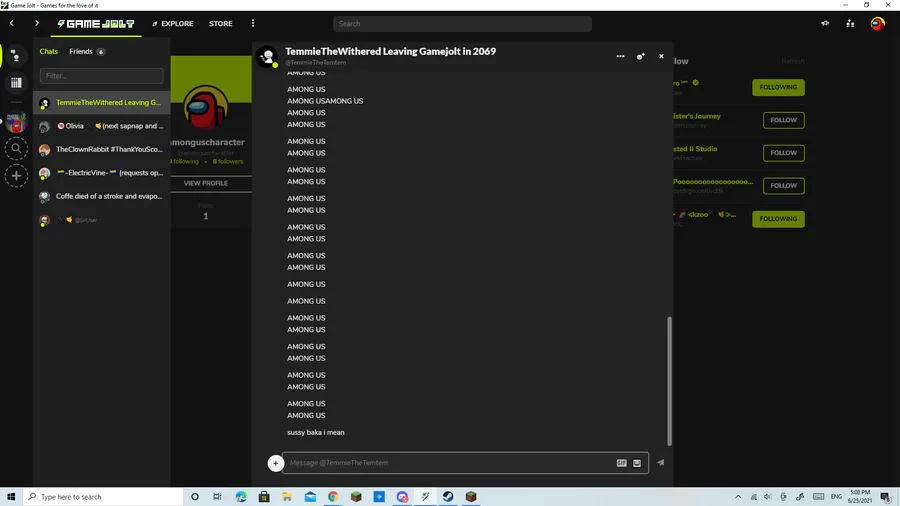900x506 pixels.
Task: Open Google Chrome from taskbar
Action: coord(333,497)
